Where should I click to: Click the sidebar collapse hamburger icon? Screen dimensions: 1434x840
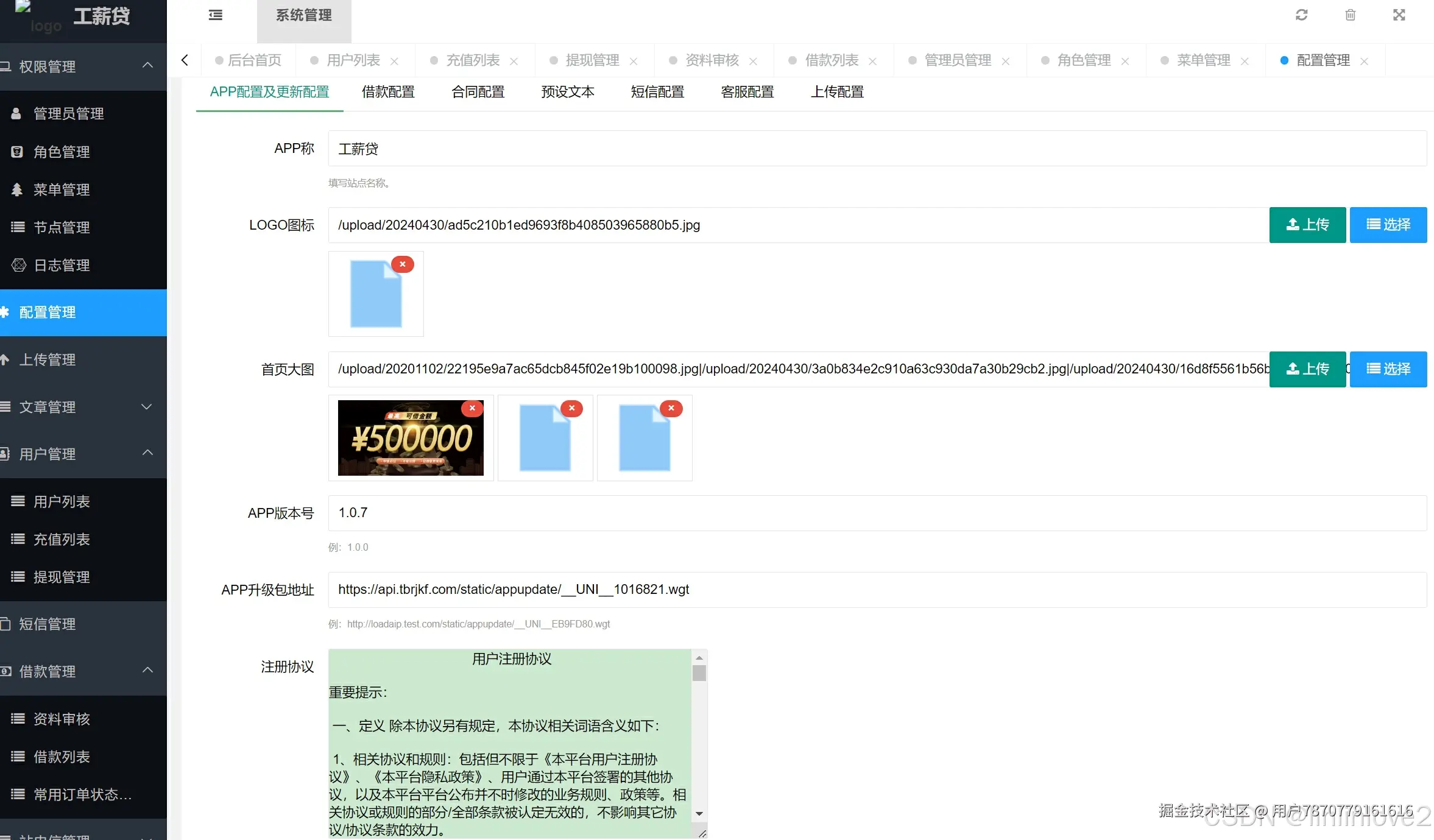(x=216, y=15)
